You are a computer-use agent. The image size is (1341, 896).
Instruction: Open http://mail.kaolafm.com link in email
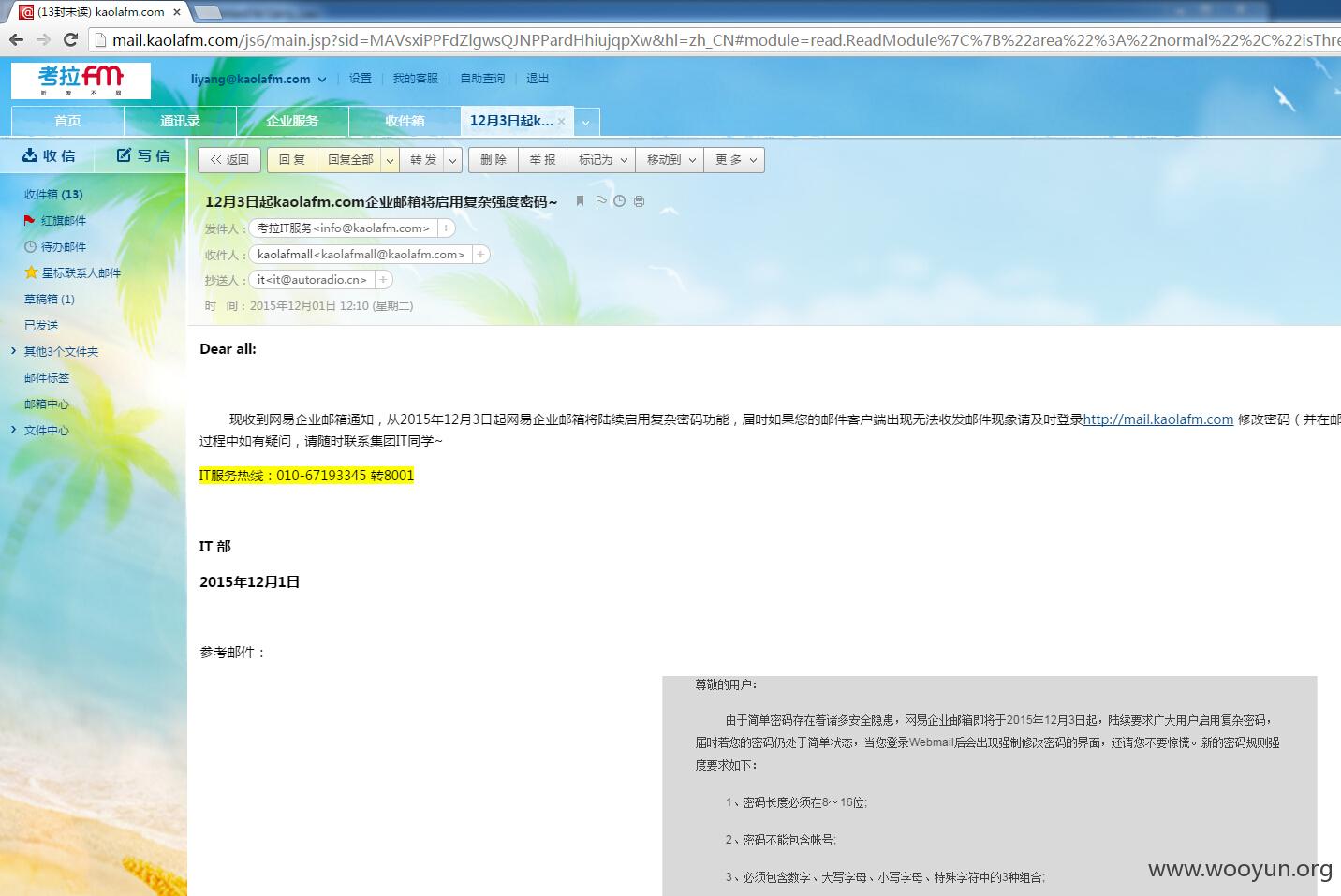click(x=1158, y=419)
